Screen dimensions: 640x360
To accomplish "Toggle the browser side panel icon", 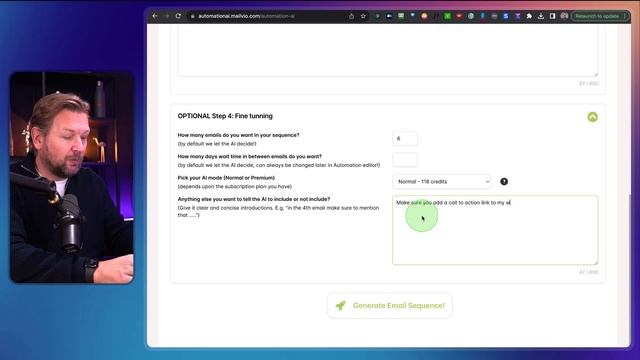I will coord(552,16).
